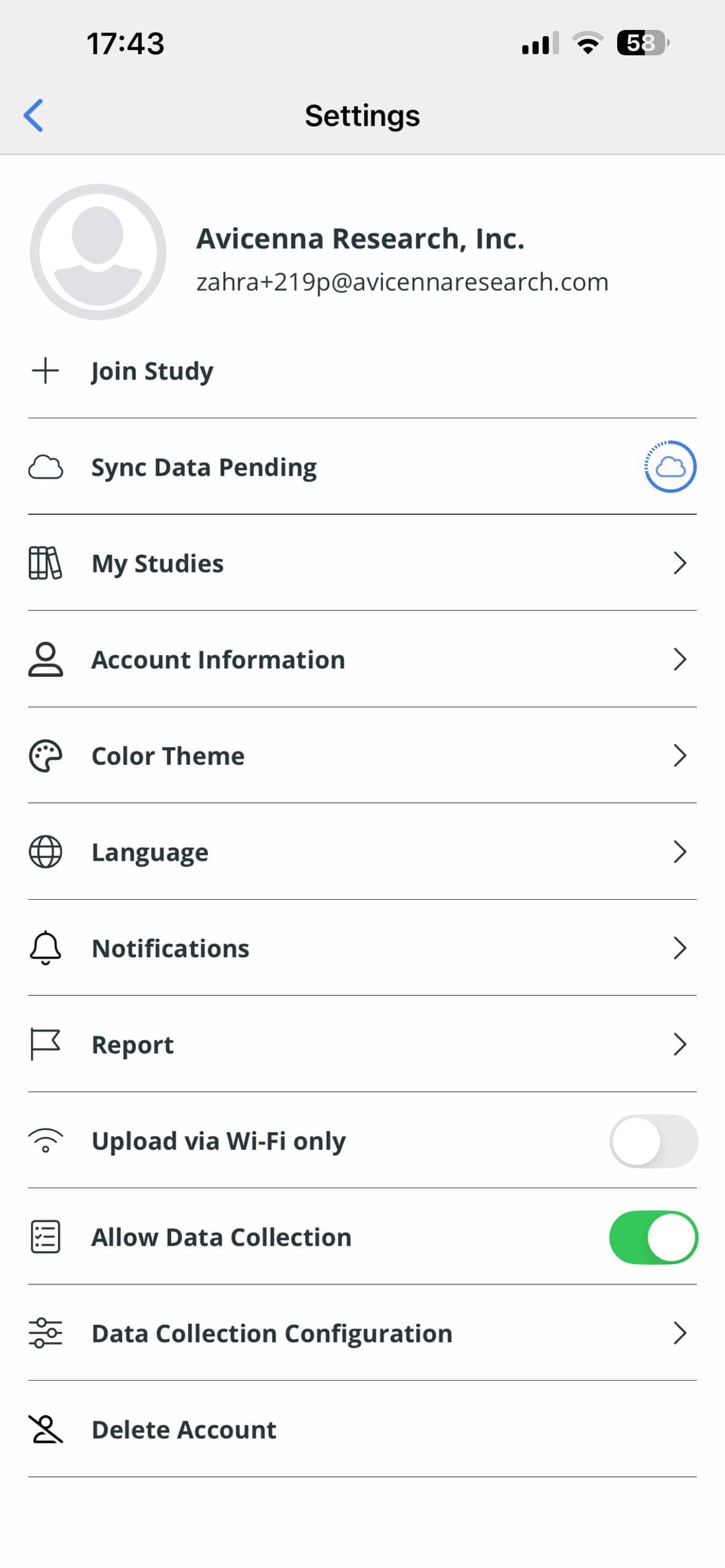Tap the My Studies books icon
The image size is (725, 1568).
coord(45,563)
